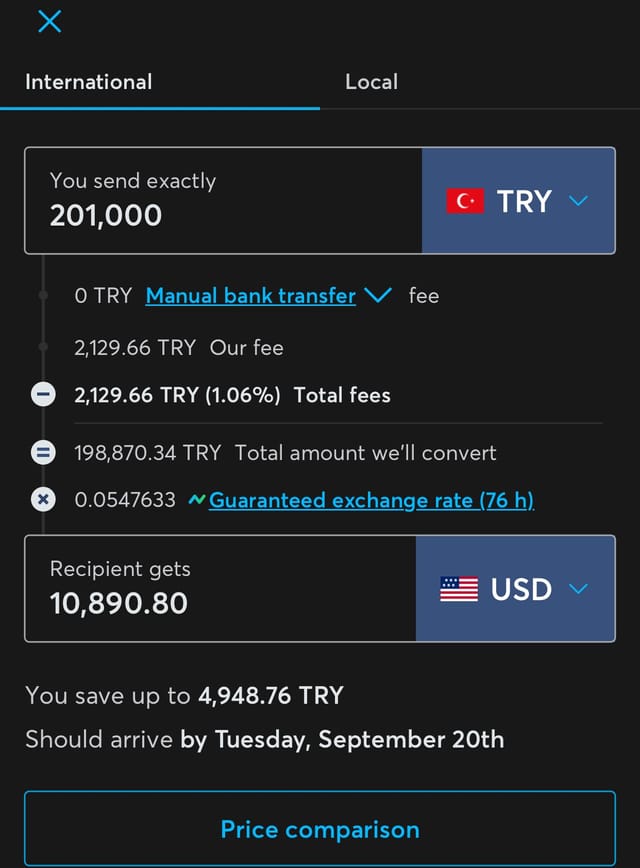Viewport: 640px width, 868px height.
Task: Open the Guaranteed exchange rate (76 h) link
Action: click(371, 500)
